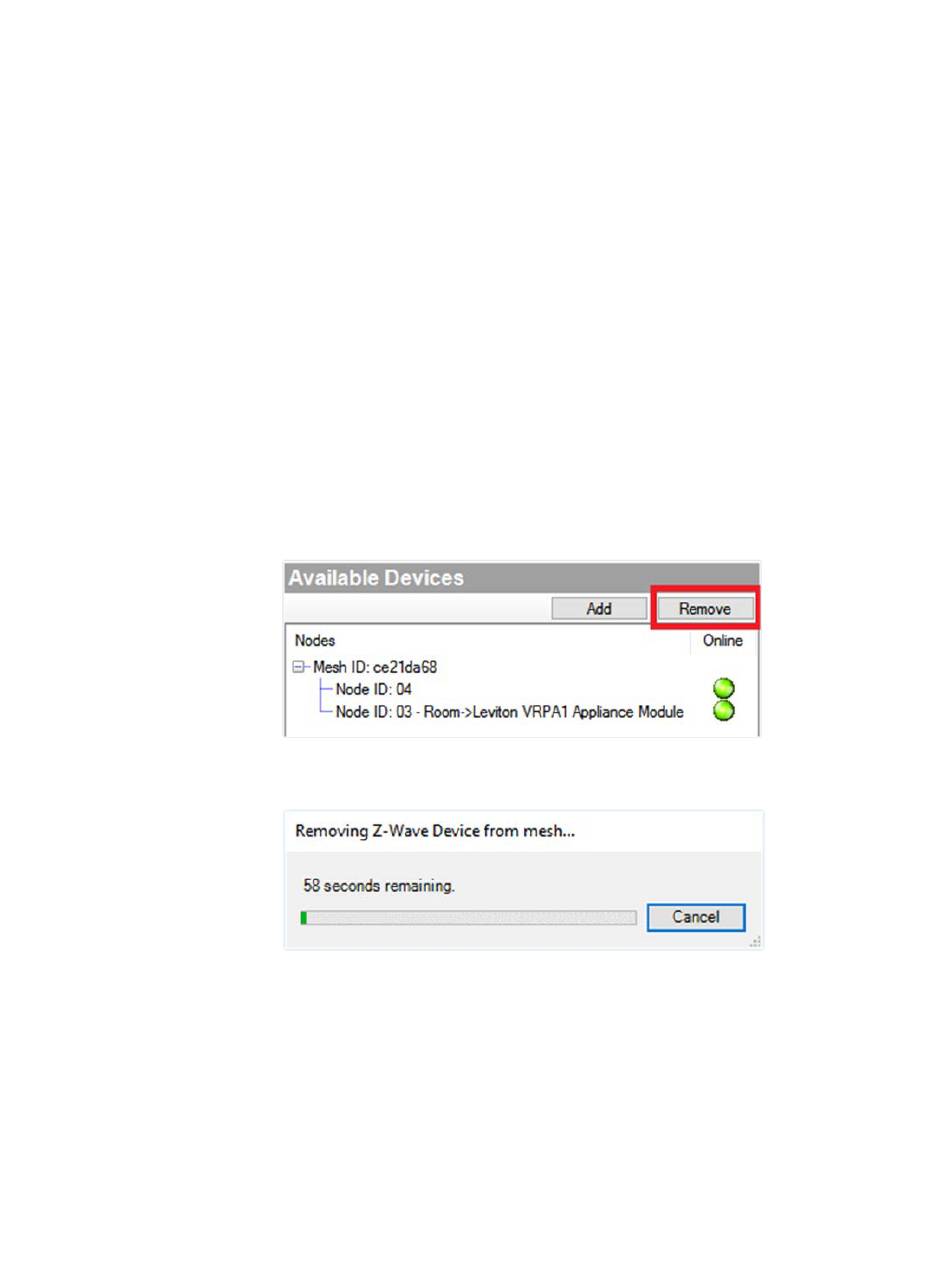Click the green online status of Node 03
The height and width of the screenshot is (1276, 950).
tap(724, 712)
